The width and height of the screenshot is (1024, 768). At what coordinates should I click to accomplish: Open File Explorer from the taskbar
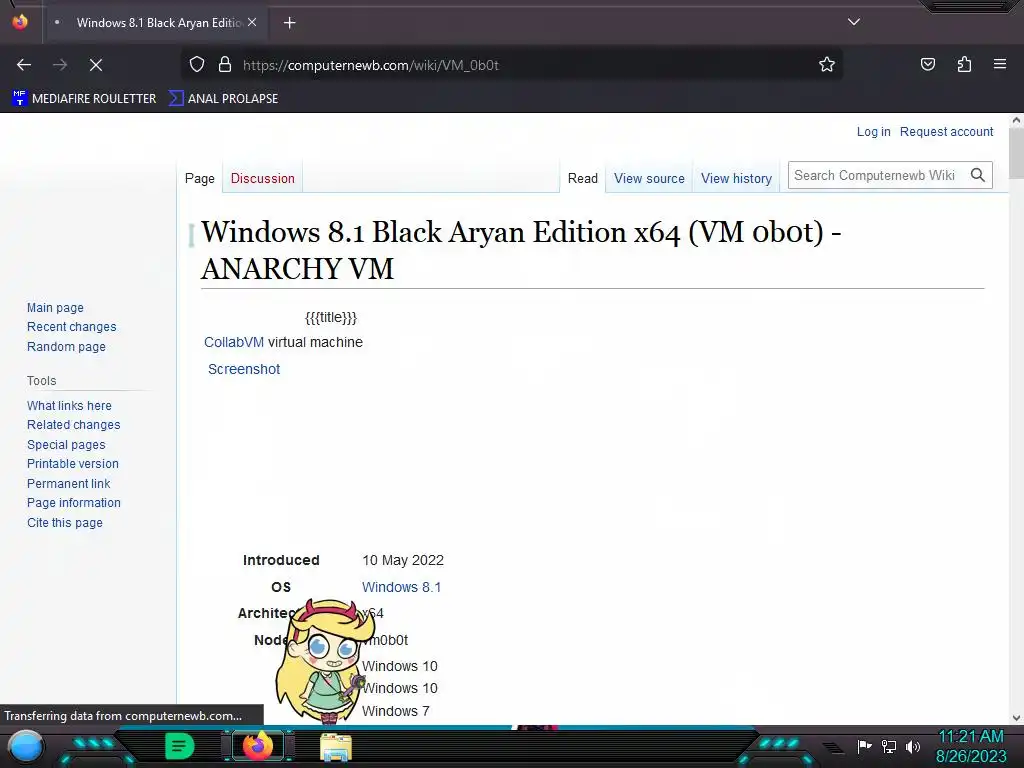pyautogui.click(x=336, y=747)
